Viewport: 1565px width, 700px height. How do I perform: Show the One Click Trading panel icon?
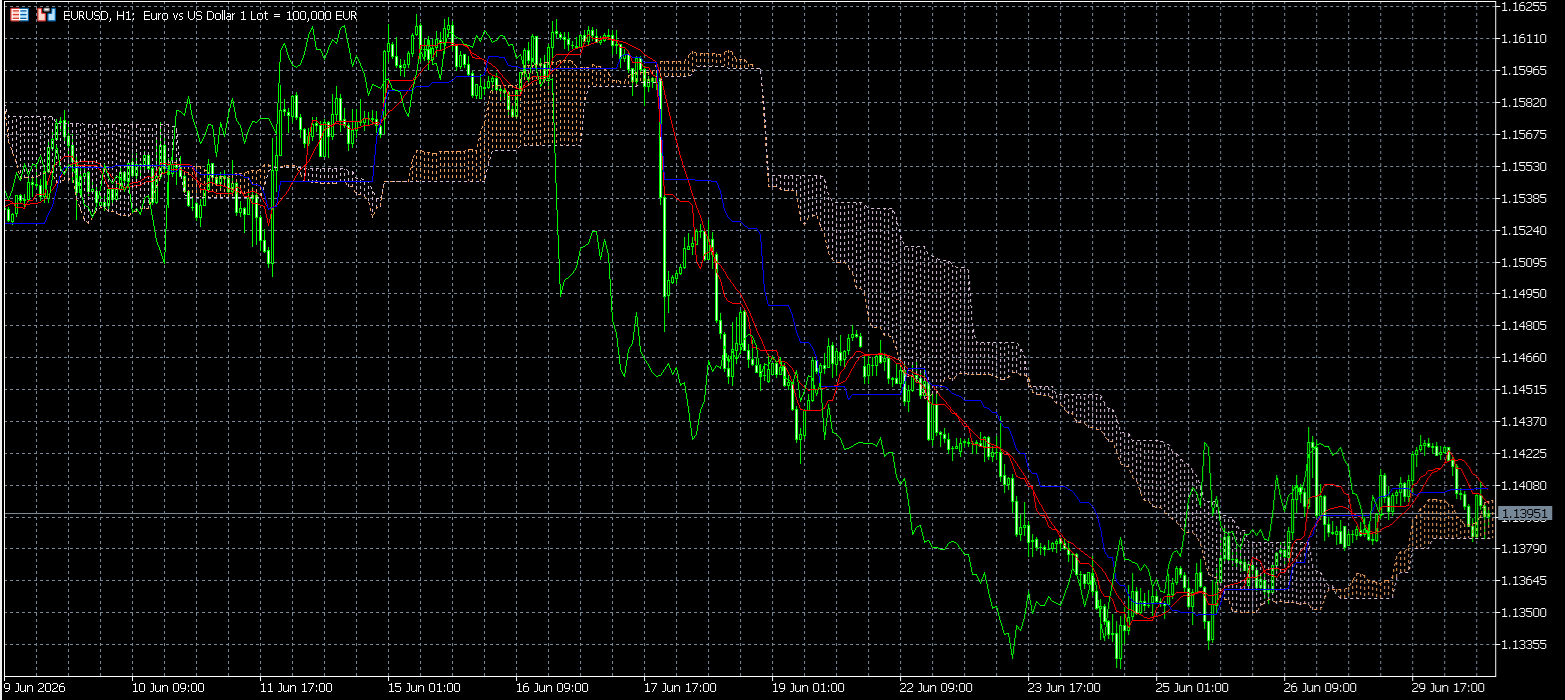[46, 15]
